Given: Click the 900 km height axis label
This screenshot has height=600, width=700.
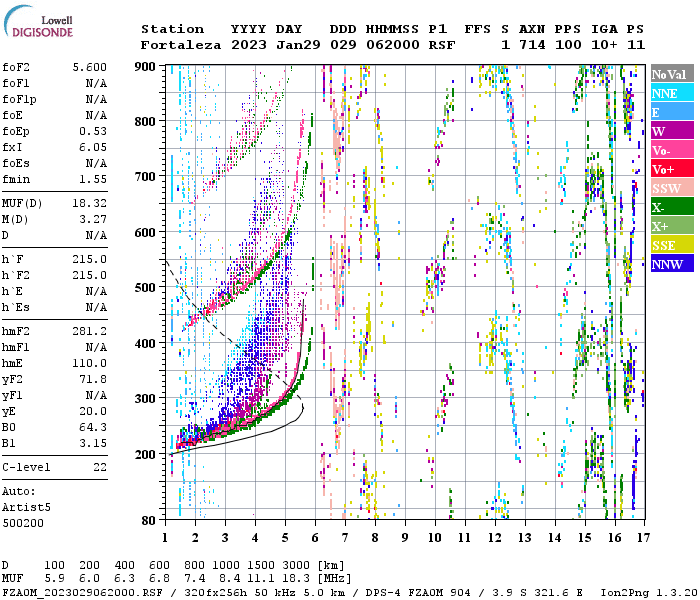Looking at the screenshot, I should pyautogui.click(x=145, y=67).
